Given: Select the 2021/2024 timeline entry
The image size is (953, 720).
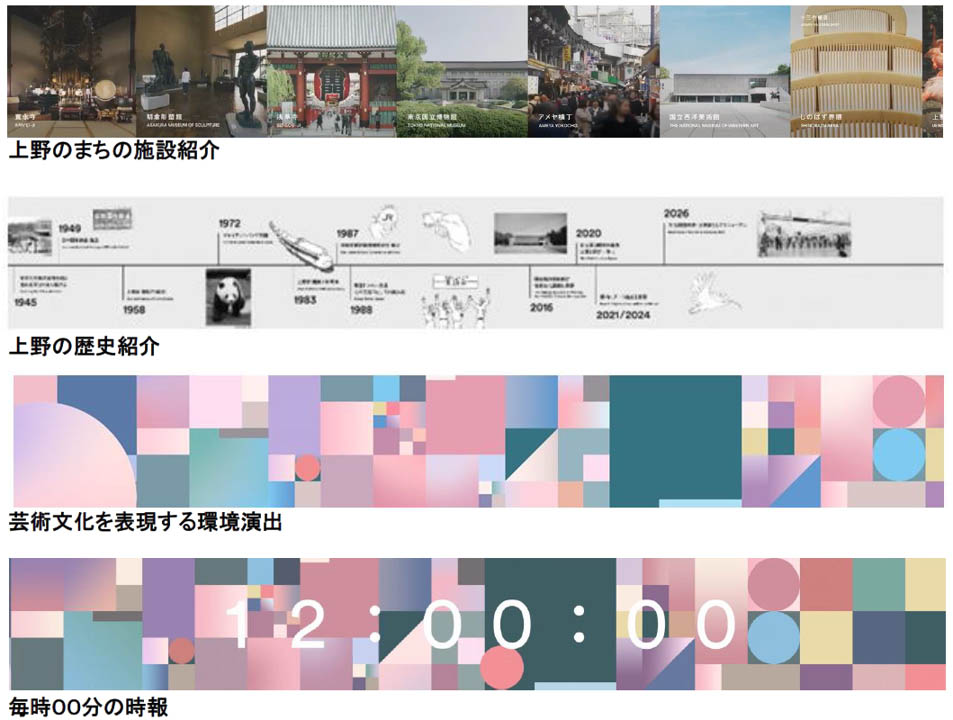Looking at the screenshot, I should point(623,315).
